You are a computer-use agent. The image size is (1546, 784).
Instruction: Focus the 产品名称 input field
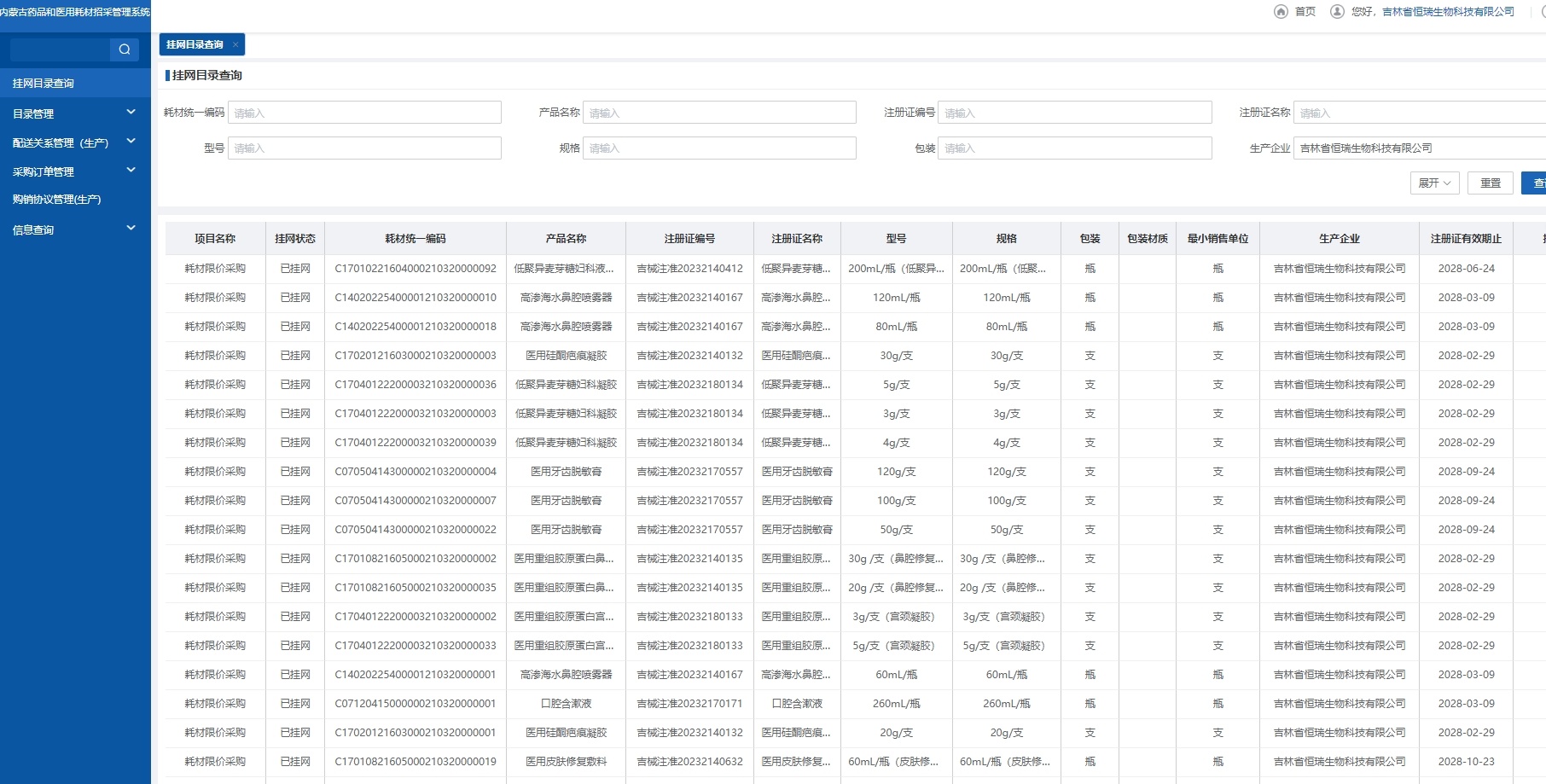tap(719, 113)
